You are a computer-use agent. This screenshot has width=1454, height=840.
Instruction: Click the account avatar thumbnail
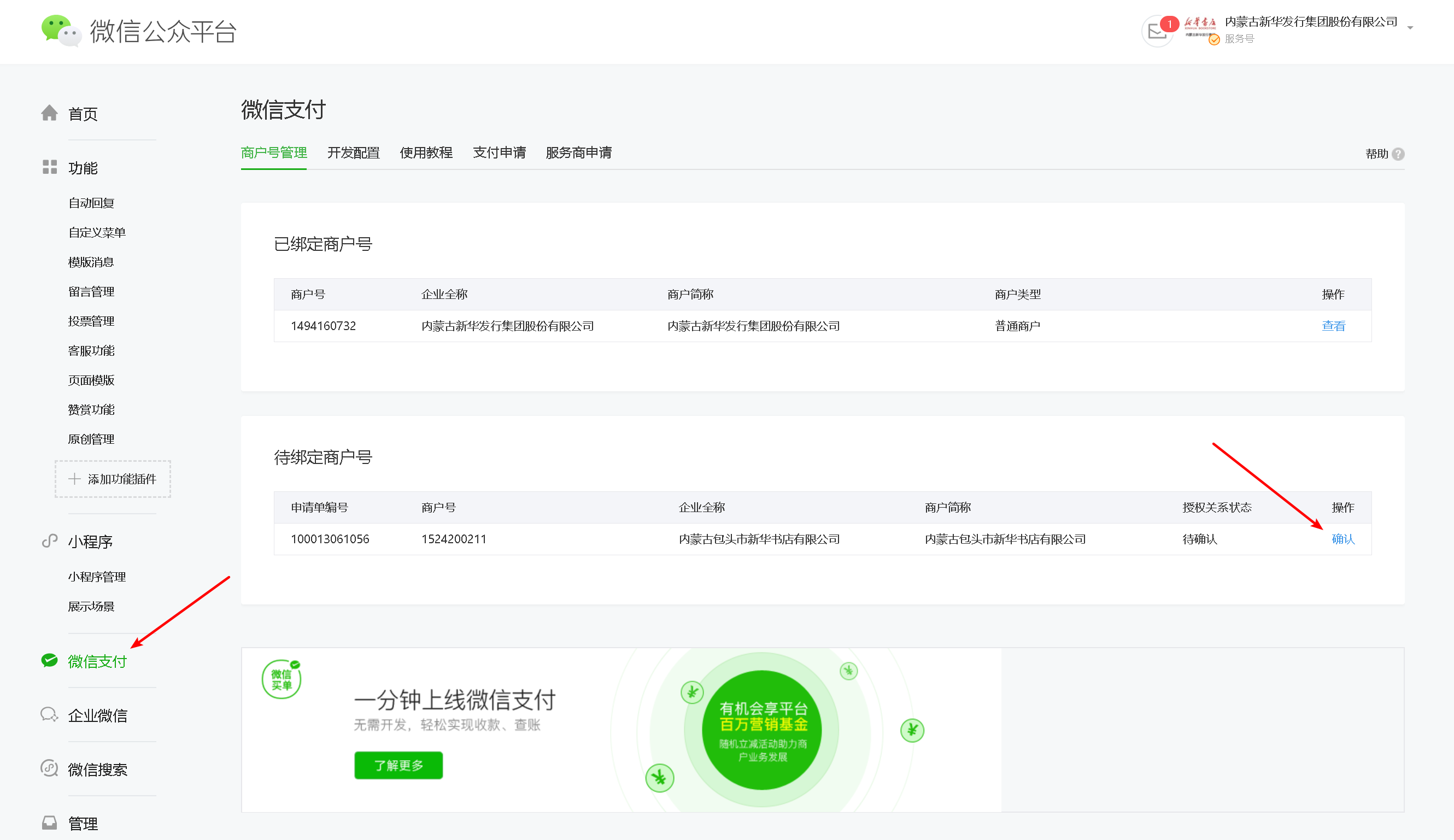(1200, 28)
